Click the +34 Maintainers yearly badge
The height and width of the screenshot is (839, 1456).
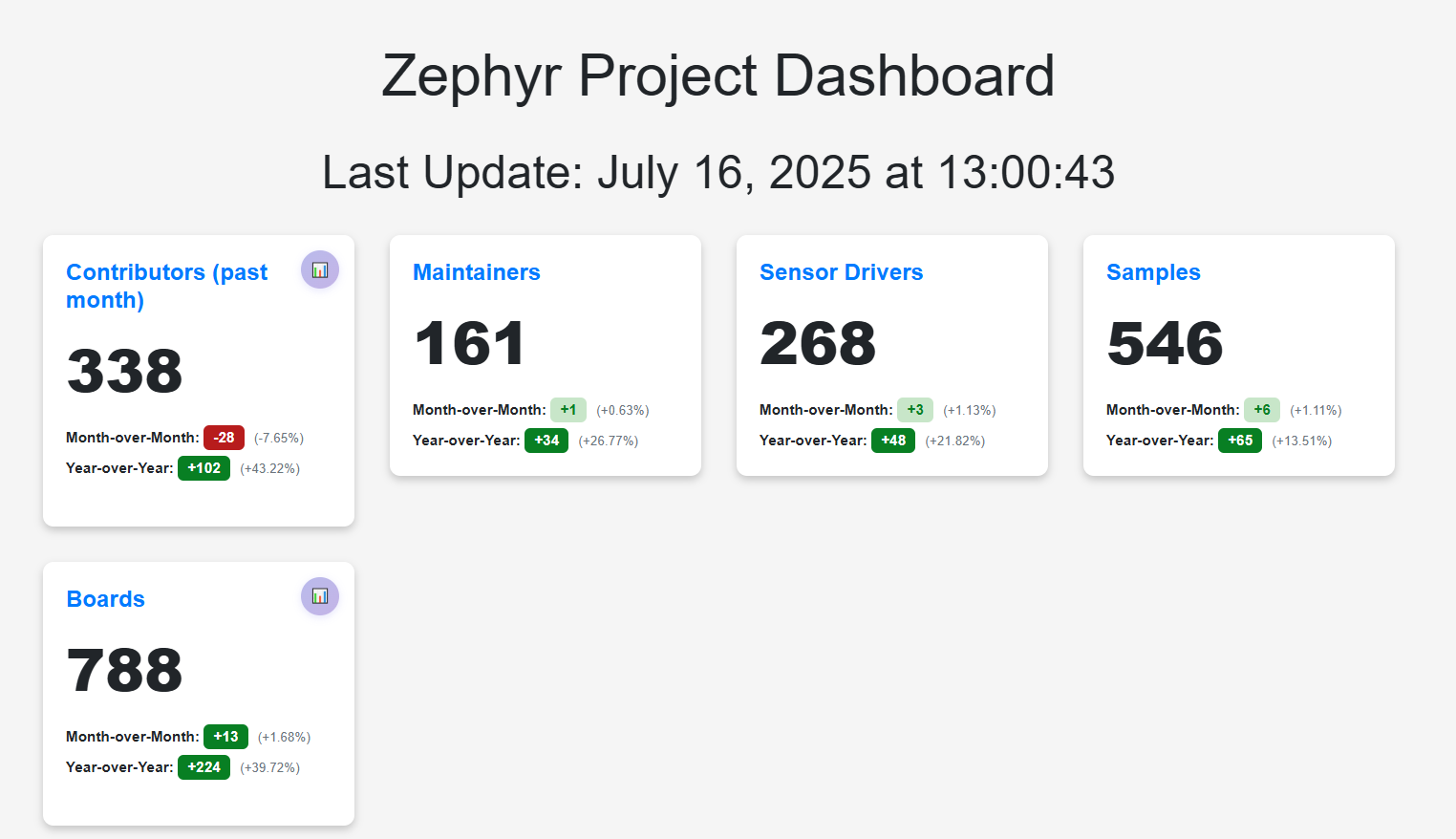point(546,441)
